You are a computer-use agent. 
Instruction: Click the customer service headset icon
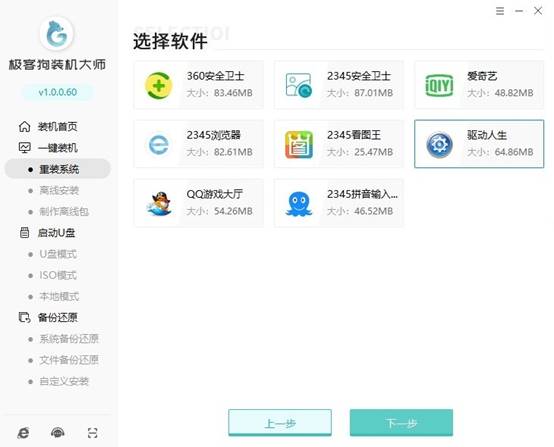pos(58,433)
